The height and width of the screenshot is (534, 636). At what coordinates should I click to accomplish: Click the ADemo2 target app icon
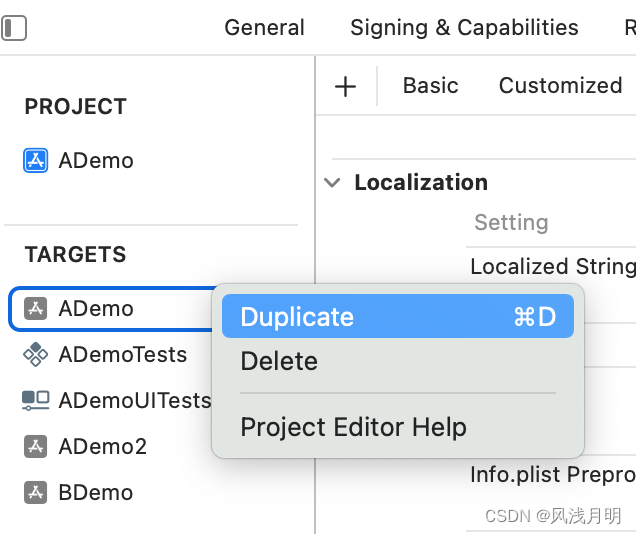36,446
